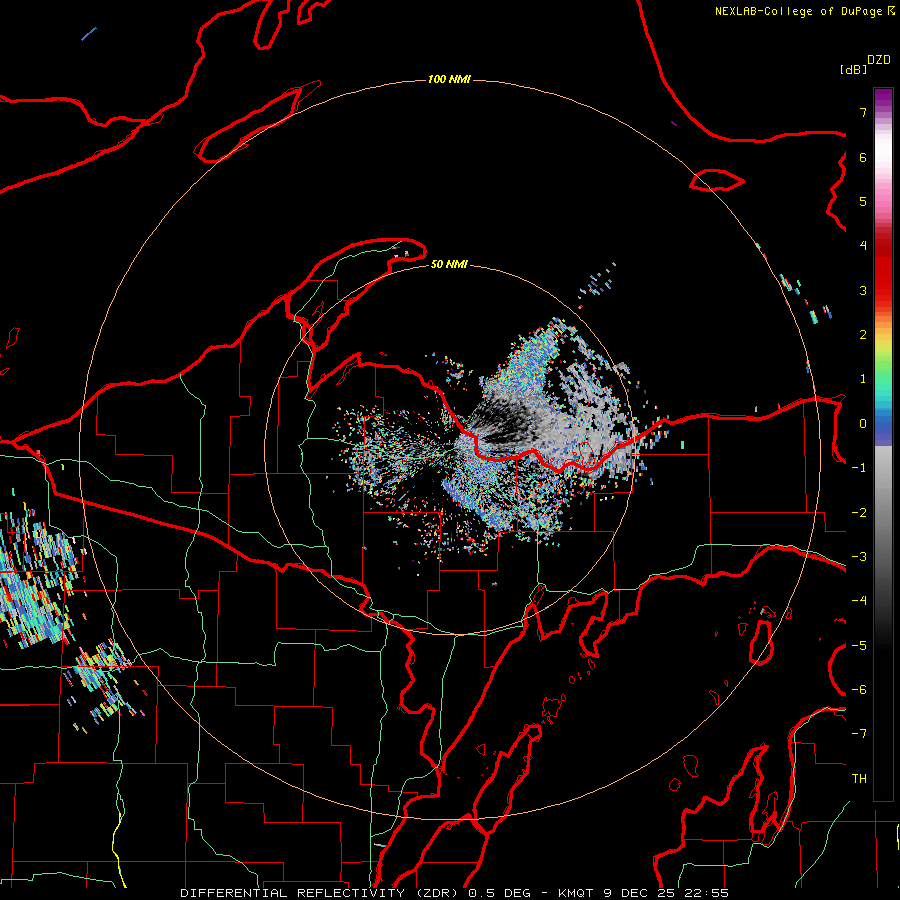The height and width of the screenshot is (900, 900).
Task: Select the -7 dB scale label
Action: 859,734
